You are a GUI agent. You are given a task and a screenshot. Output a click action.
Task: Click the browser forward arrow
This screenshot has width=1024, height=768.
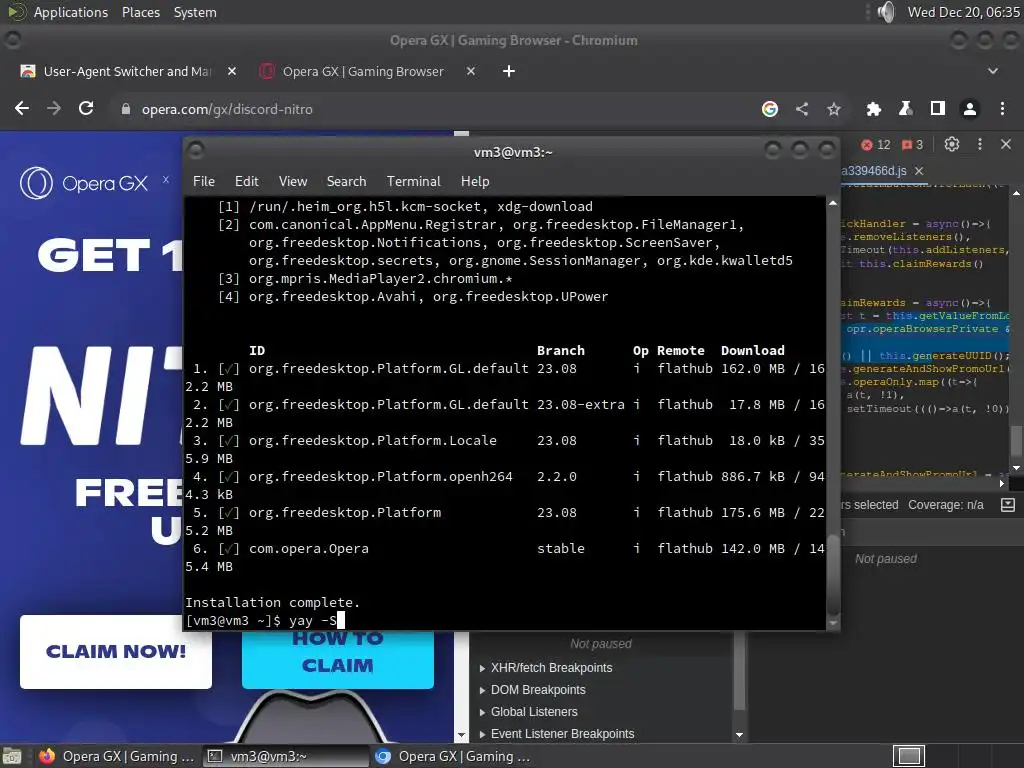(x=54, y=108)
